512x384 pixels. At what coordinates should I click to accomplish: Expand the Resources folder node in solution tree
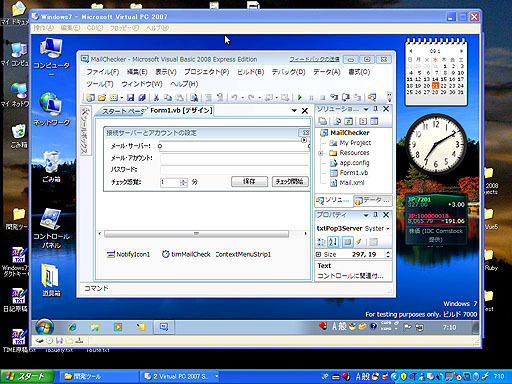tap(321, 153)
